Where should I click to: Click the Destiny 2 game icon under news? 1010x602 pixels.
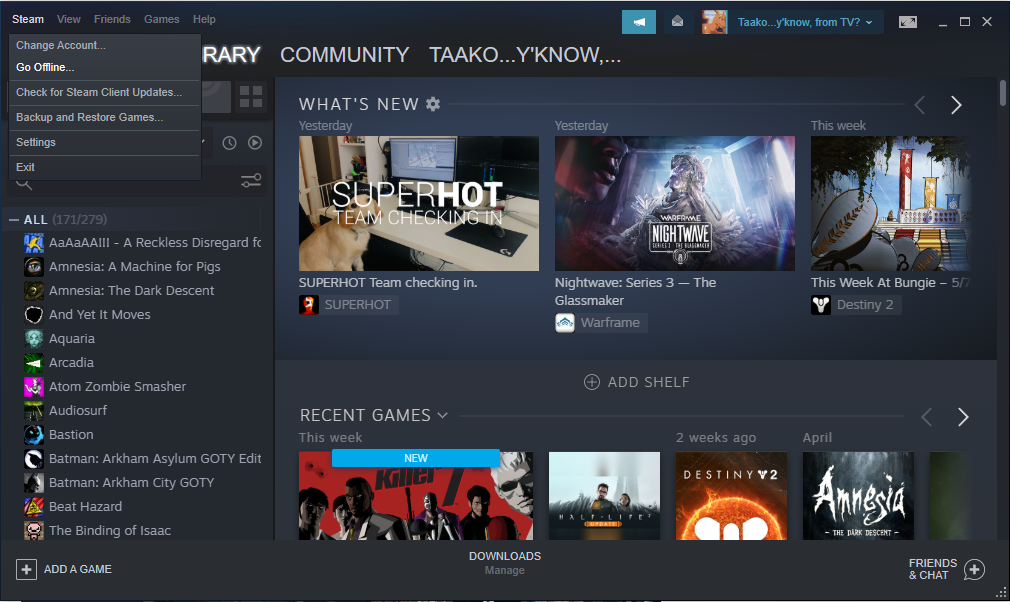coord(821,305)
